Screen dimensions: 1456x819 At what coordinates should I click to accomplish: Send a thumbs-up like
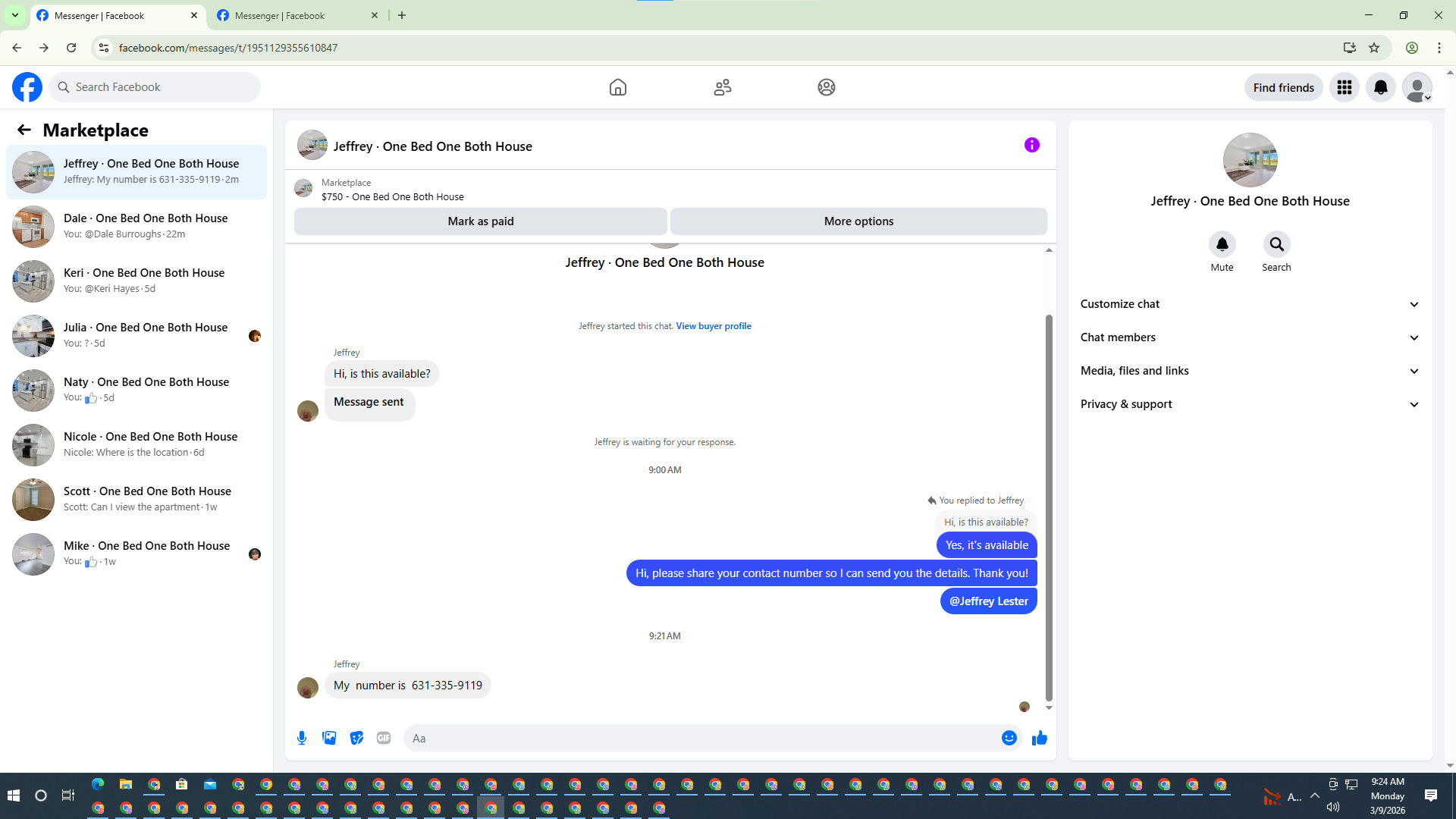1039,738
